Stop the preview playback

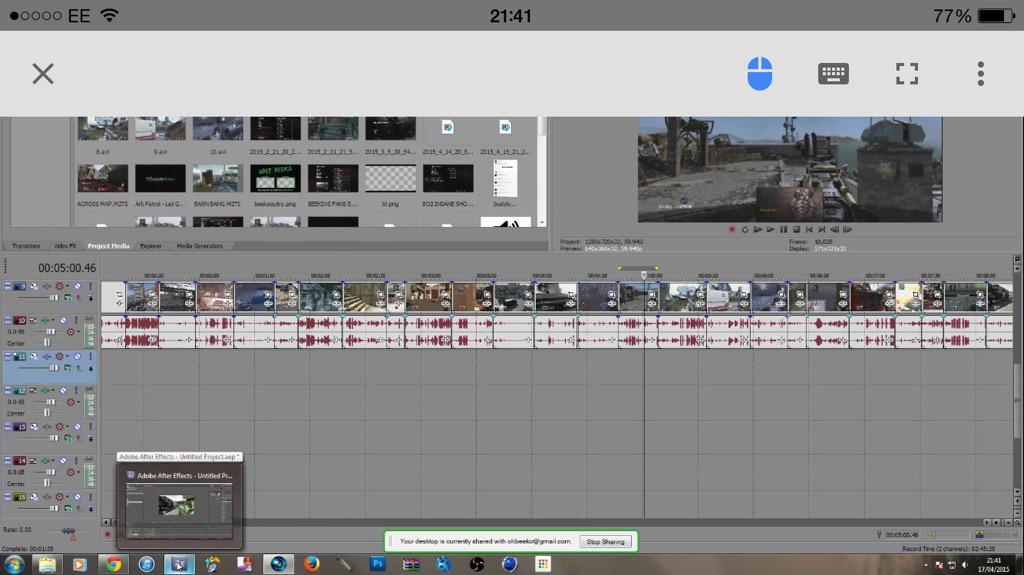point(796,229)
